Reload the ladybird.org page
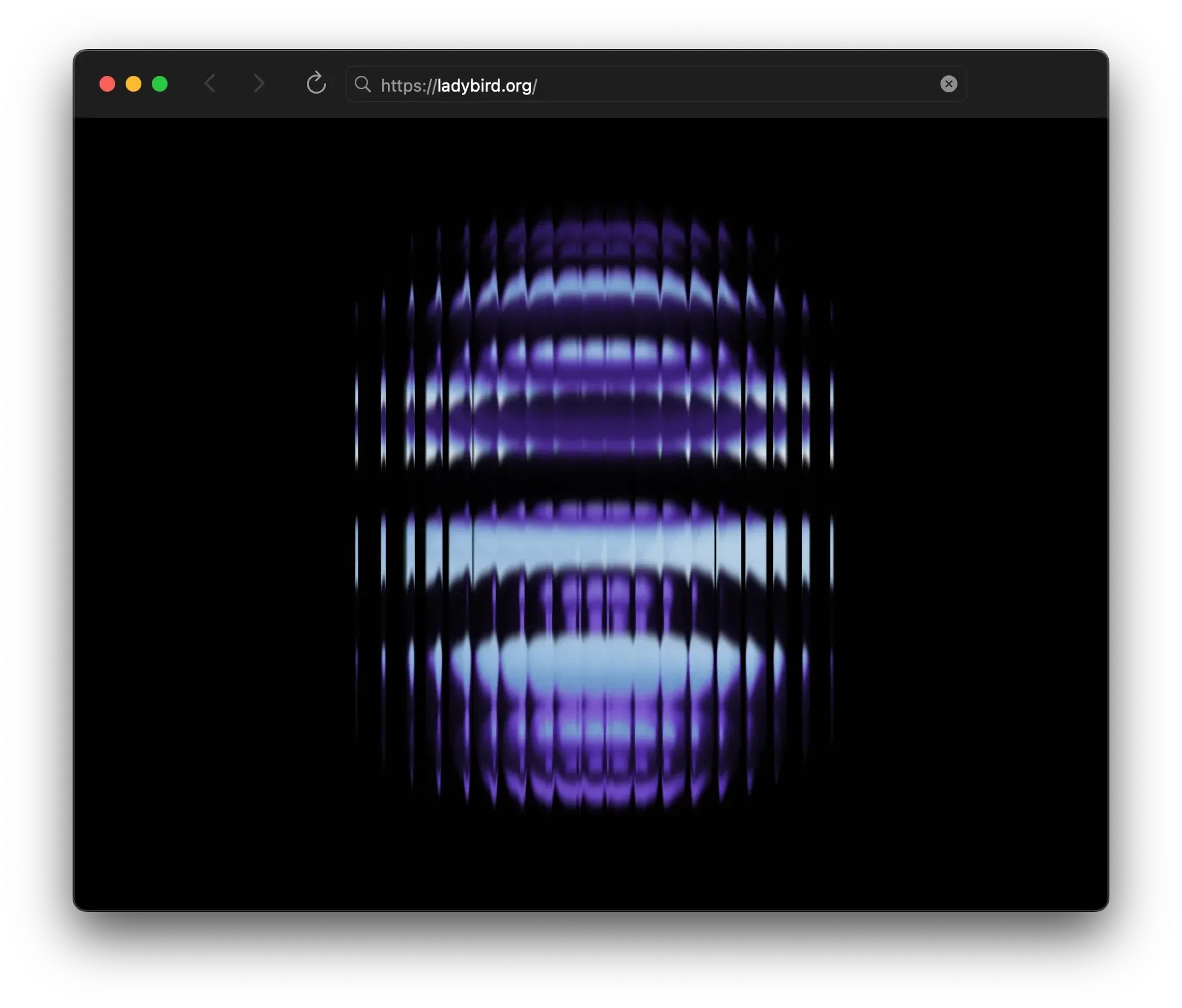1182x1008 pixels. point(316,84)
